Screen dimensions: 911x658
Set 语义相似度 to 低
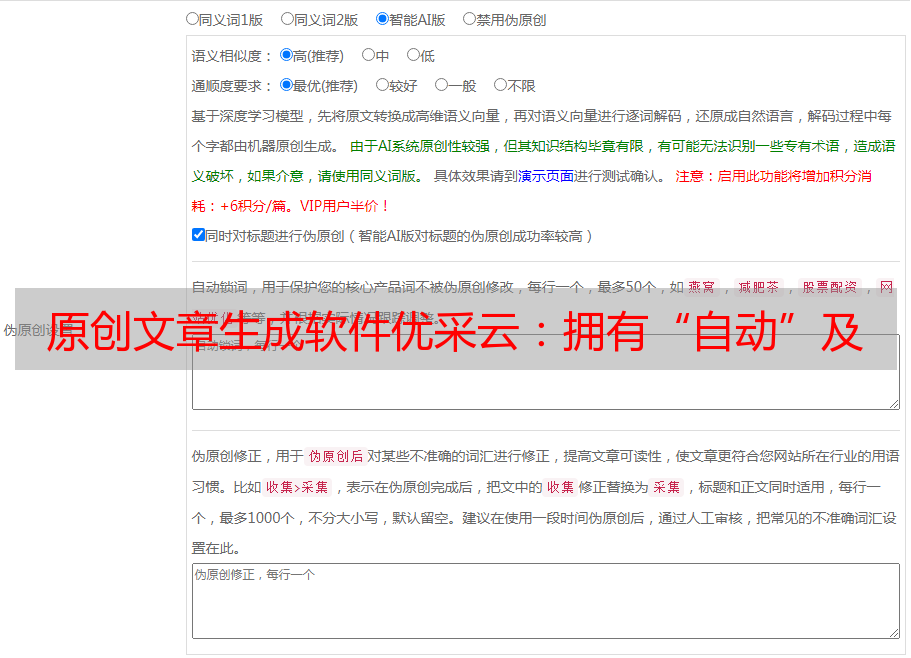tap(413, 55)
